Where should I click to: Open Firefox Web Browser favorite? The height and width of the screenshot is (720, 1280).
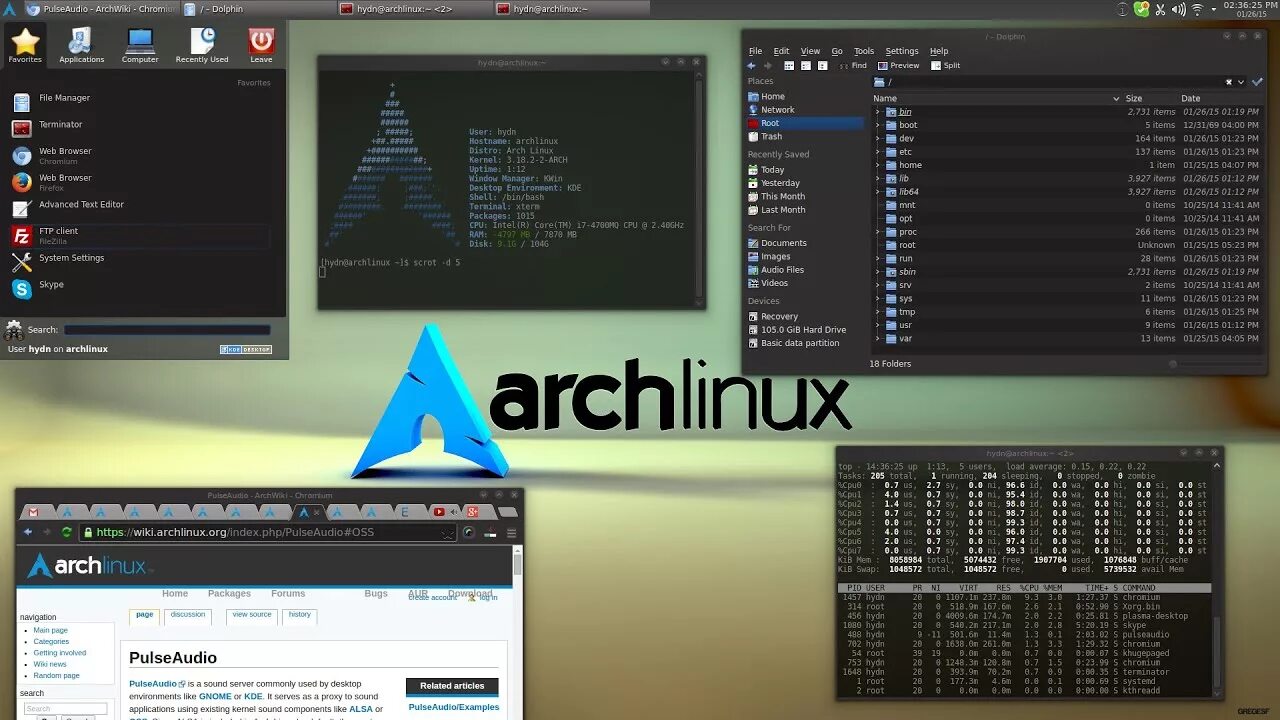(140, 182)
